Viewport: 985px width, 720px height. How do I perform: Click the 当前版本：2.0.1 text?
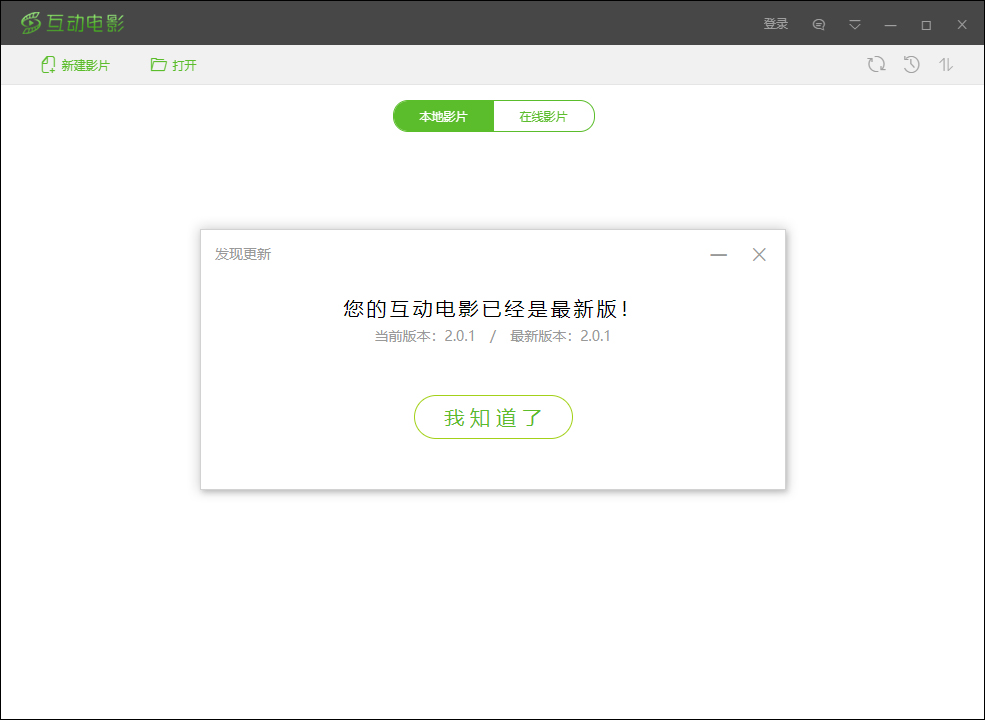425,336
